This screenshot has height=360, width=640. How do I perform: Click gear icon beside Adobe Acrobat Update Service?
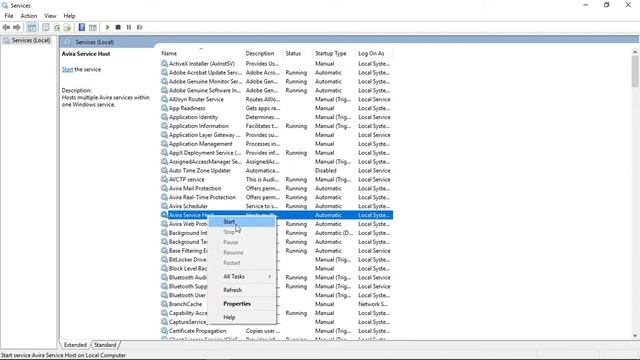[164, 72]
